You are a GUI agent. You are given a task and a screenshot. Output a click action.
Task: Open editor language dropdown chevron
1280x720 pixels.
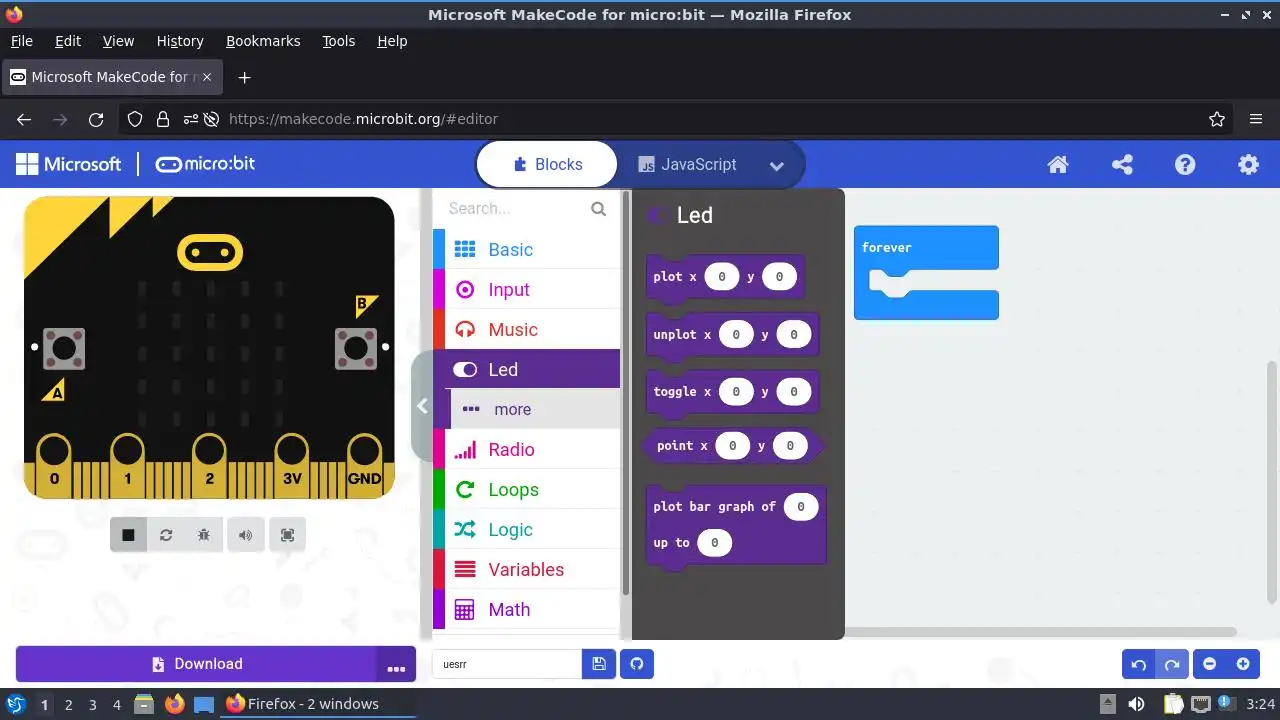click(x=777, y=166)
